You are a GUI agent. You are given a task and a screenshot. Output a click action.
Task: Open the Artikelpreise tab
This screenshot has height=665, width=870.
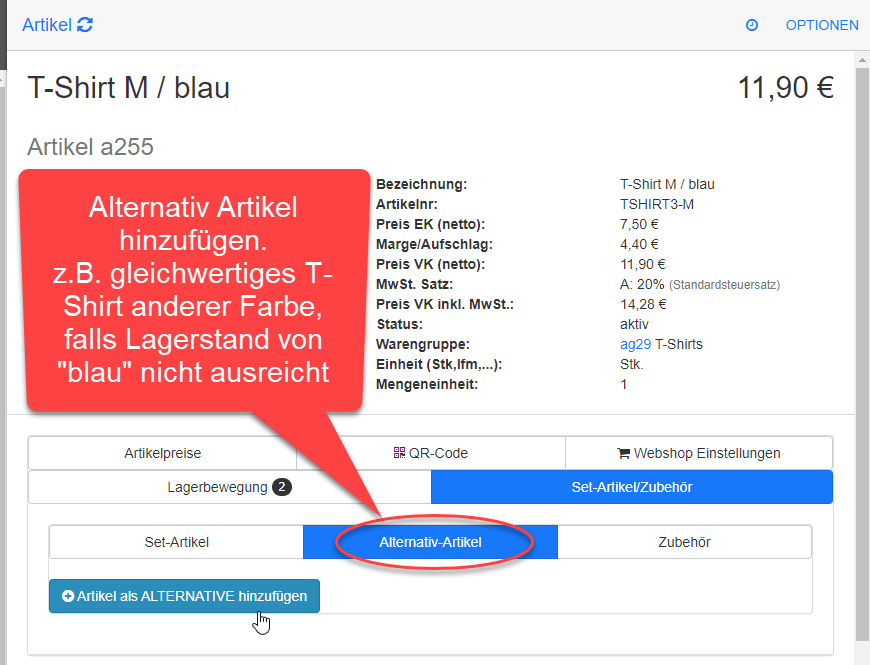163,453
